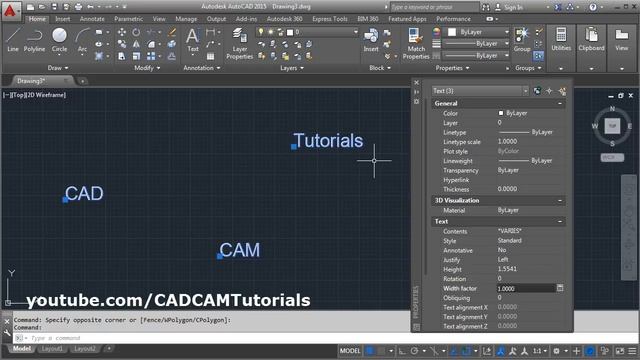Toggle PICKADD icon in Properties palette
The height and width of the screenshot is (360, 640).
pos(537,91)
